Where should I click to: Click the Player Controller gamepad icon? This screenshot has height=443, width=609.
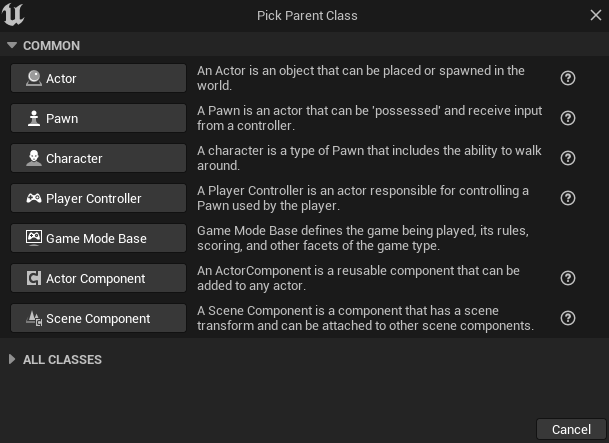coord(34,198)
